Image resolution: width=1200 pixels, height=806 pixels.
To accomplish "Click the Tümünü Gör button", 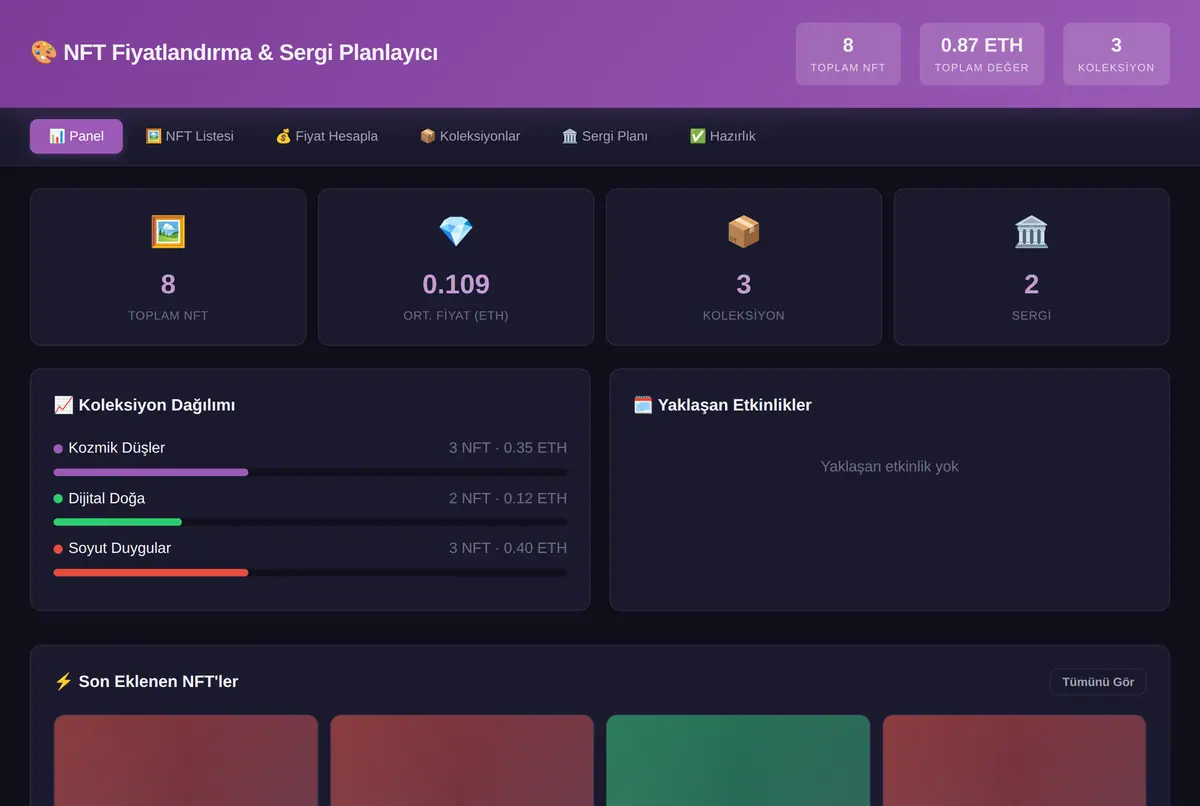I will click(x=1098, y=682).
